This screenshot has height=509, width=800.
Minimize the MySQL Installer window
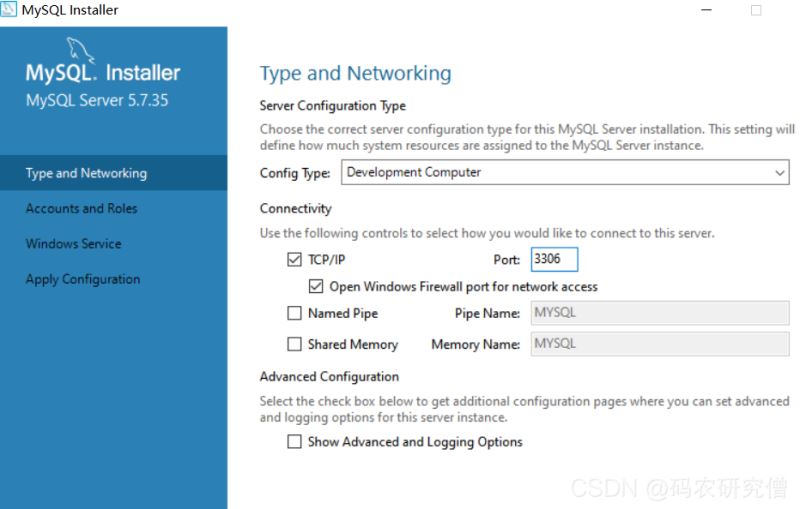pos(706,10)
